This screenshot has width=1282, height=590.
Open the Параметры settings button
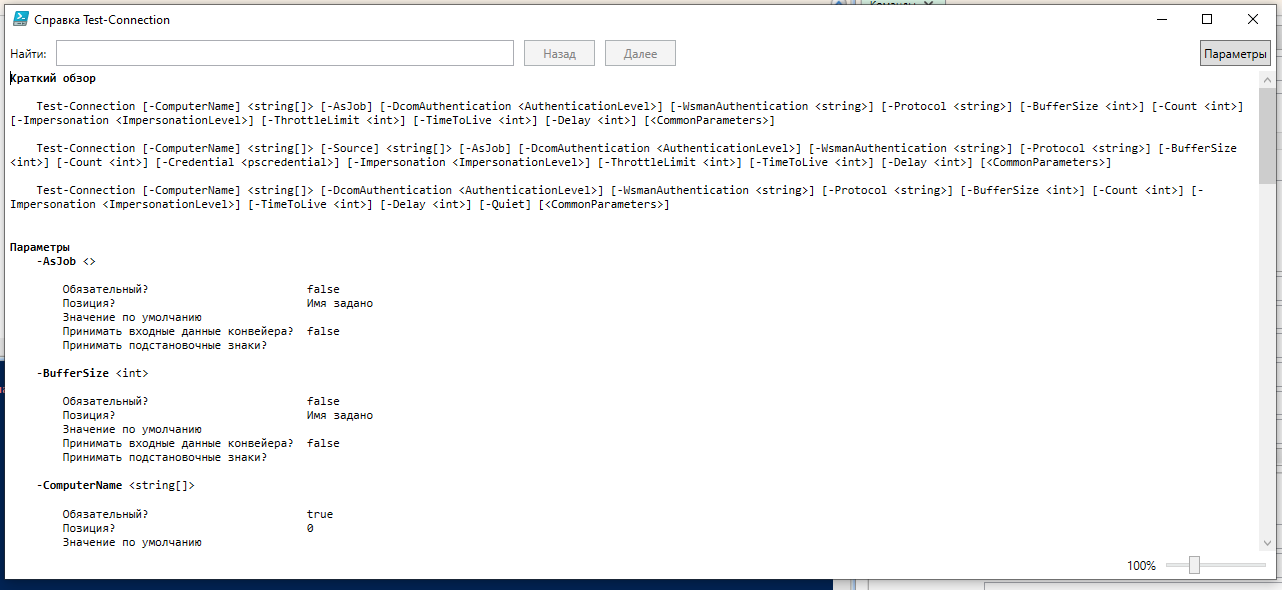tap(1235, 54)
